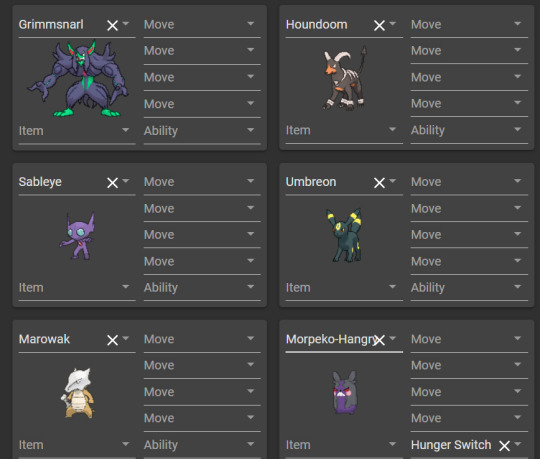
Task: Clear the Sableye Pokémon selection
Action: [112, 182]
